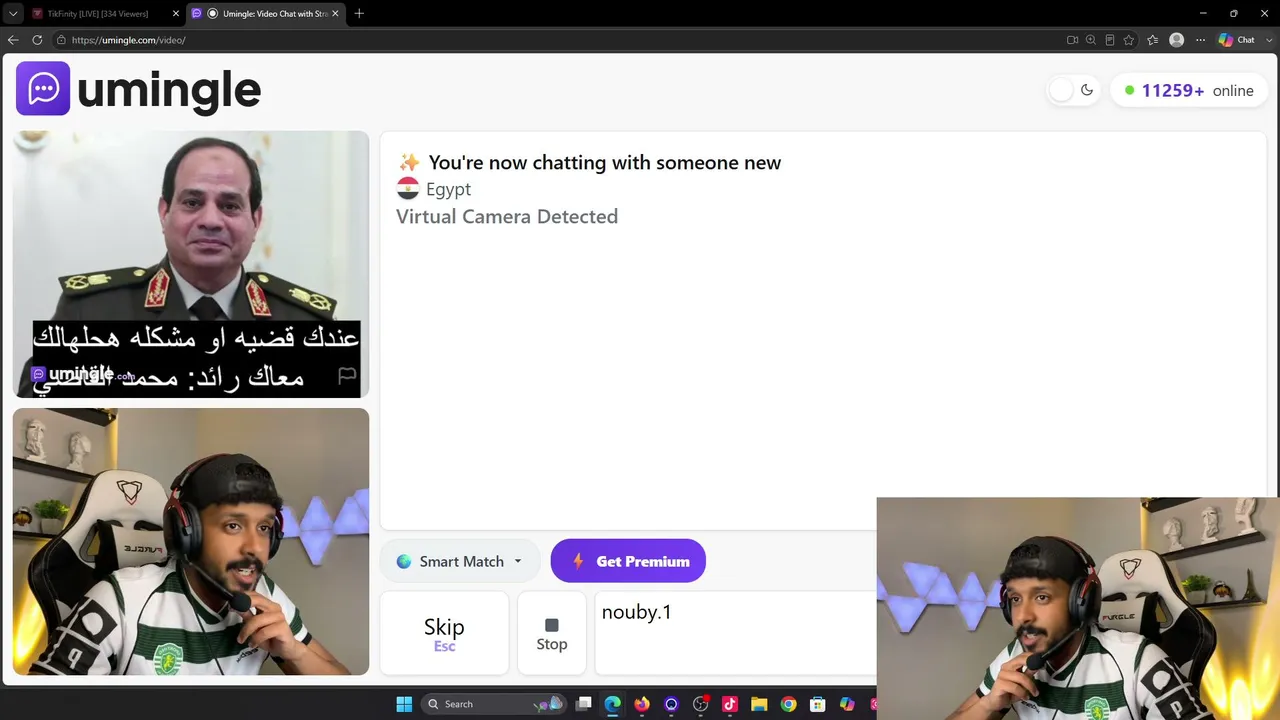
Task: Open Copilot from the taskbar
Action: tap(847, 704)
